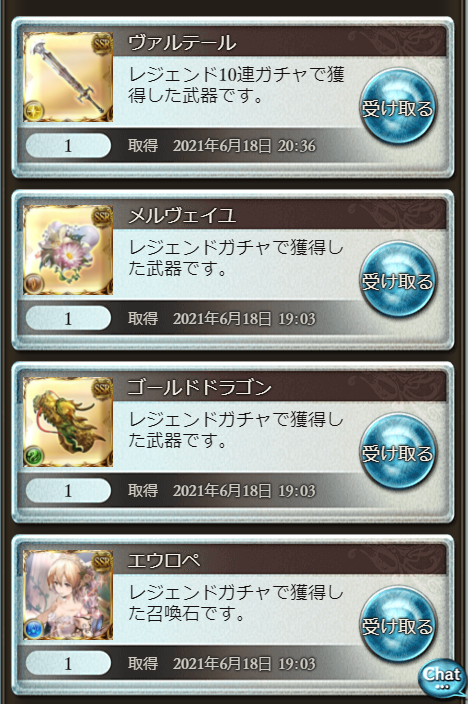Click the SSR badge on ヴァルテール
The width and height of the screenshot is (468, 704).
point(102,43)
